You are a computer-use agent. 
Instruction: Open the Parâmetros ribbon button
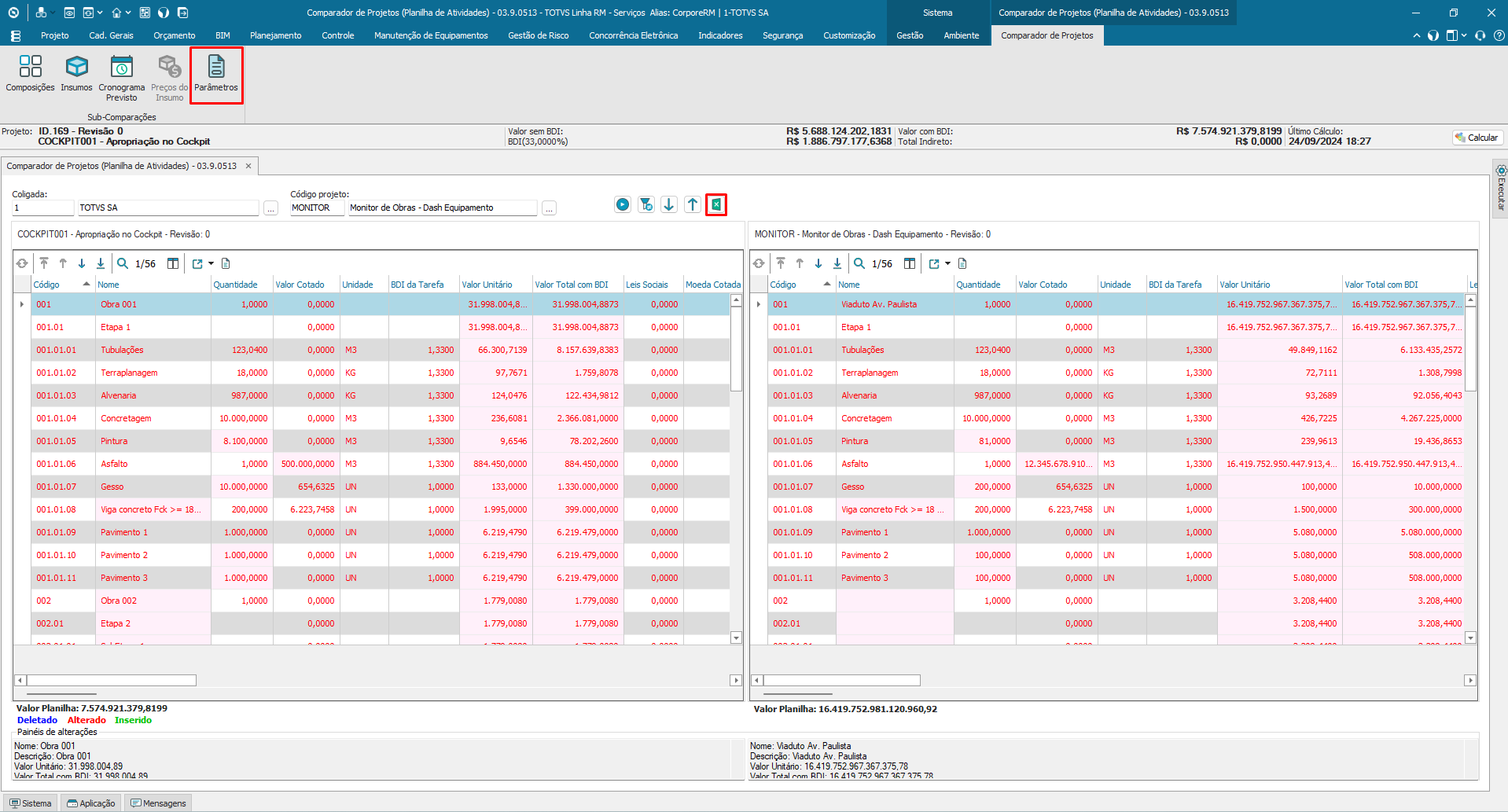tap(216, 74)
